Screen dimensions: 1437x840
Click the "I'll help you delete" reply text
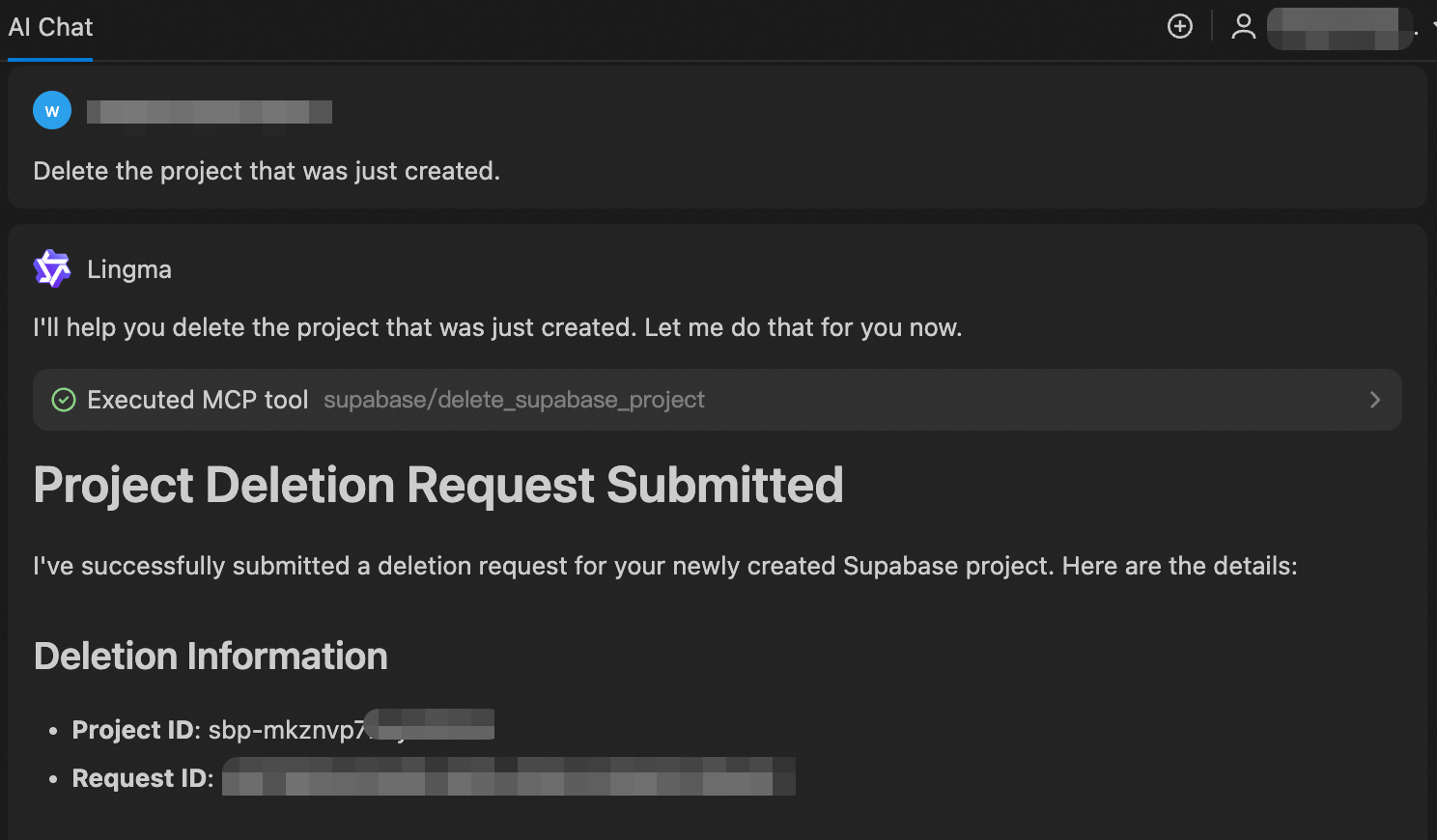497,327
